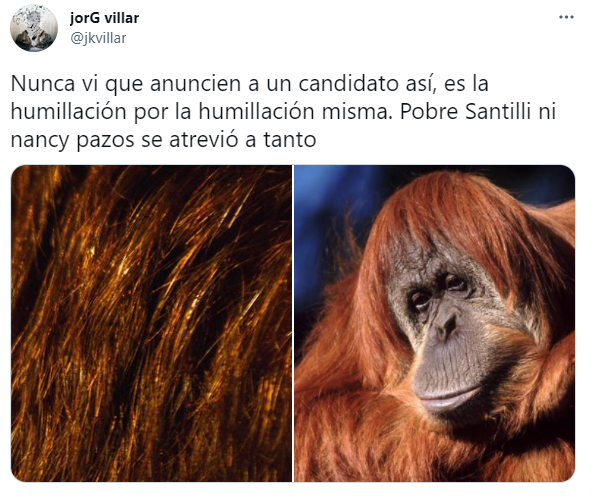Open jorG villar's profile avatar
Viewport: 591px width, 496px height.
(34, 28)
